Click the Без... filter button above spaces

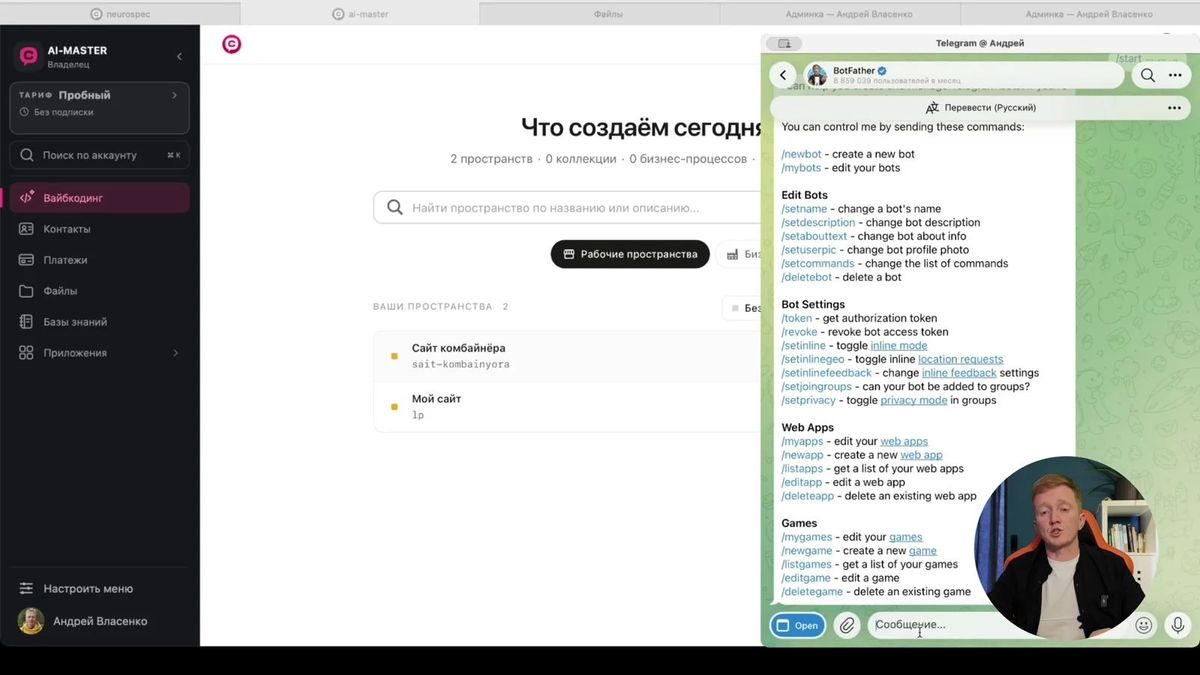[x=743, y=308]
